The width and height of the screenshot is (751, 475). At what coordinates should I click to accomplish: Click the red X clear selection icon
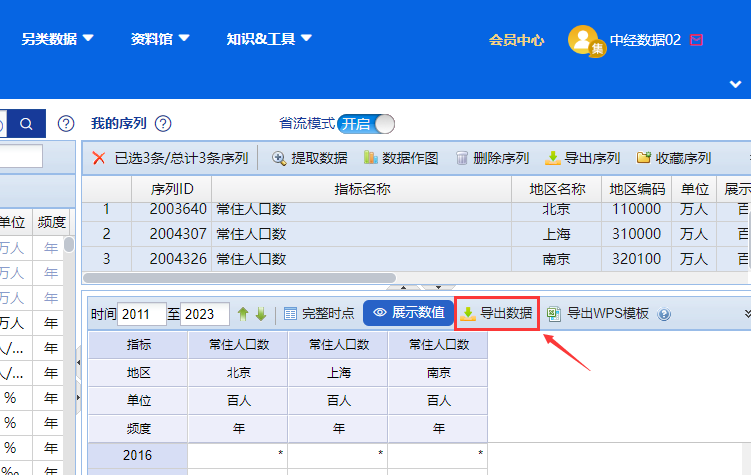click(98, 158)
